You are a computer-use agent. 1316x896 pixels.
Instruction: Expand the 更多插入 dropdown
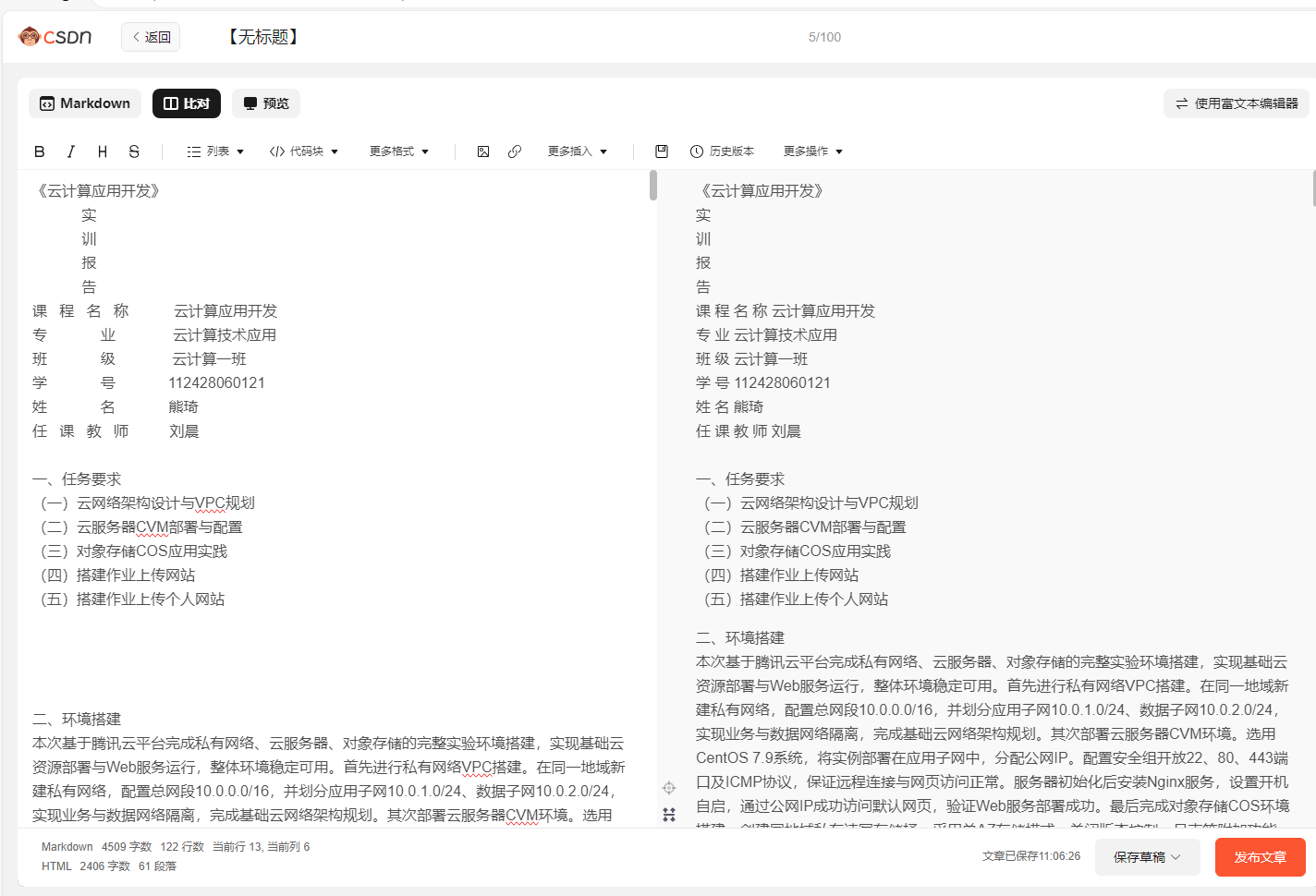578,151
